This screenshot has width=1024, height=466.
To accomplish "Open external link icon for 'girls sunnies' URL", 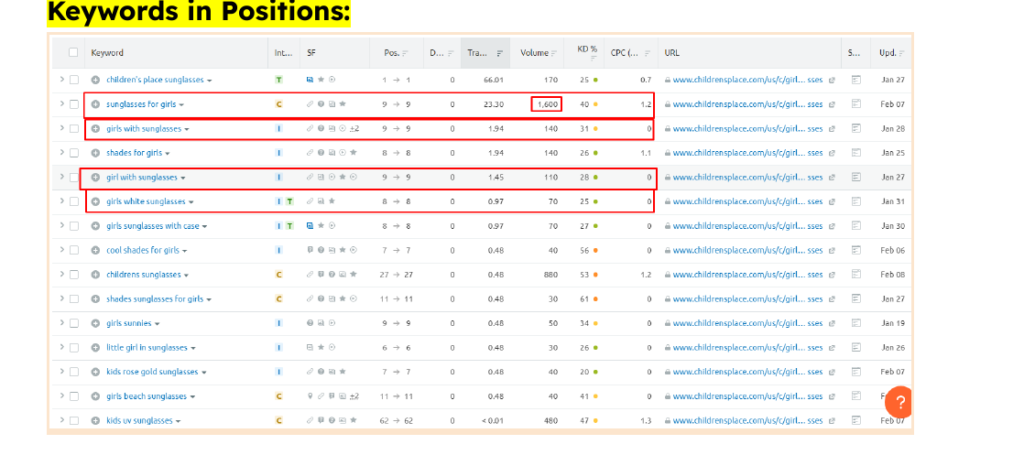I will pyautogui.click(x=831, y=324).
